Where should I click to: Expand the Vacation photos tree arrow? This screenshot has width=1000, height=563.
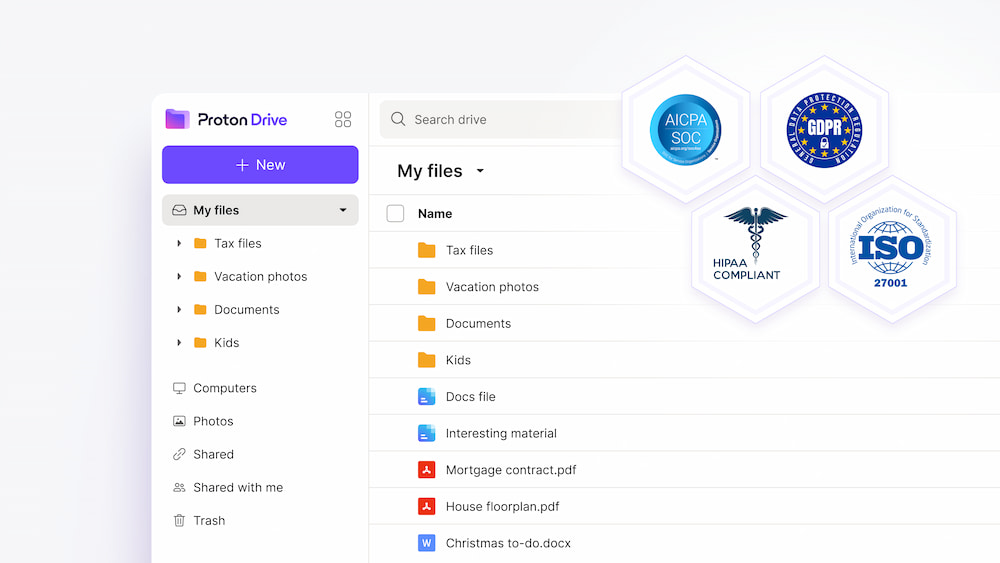179,276
